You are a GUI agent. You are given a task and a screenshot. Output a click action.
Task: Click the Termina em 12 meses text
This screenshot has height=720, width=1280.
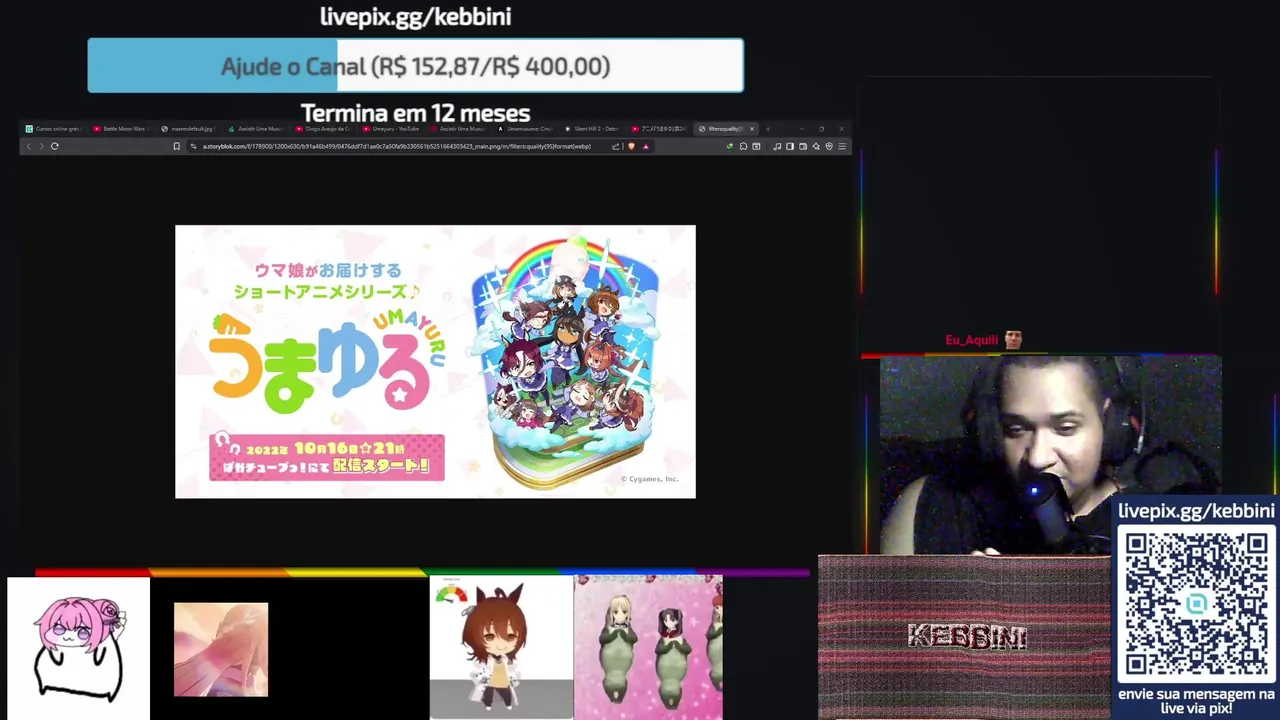pos(415,112)
